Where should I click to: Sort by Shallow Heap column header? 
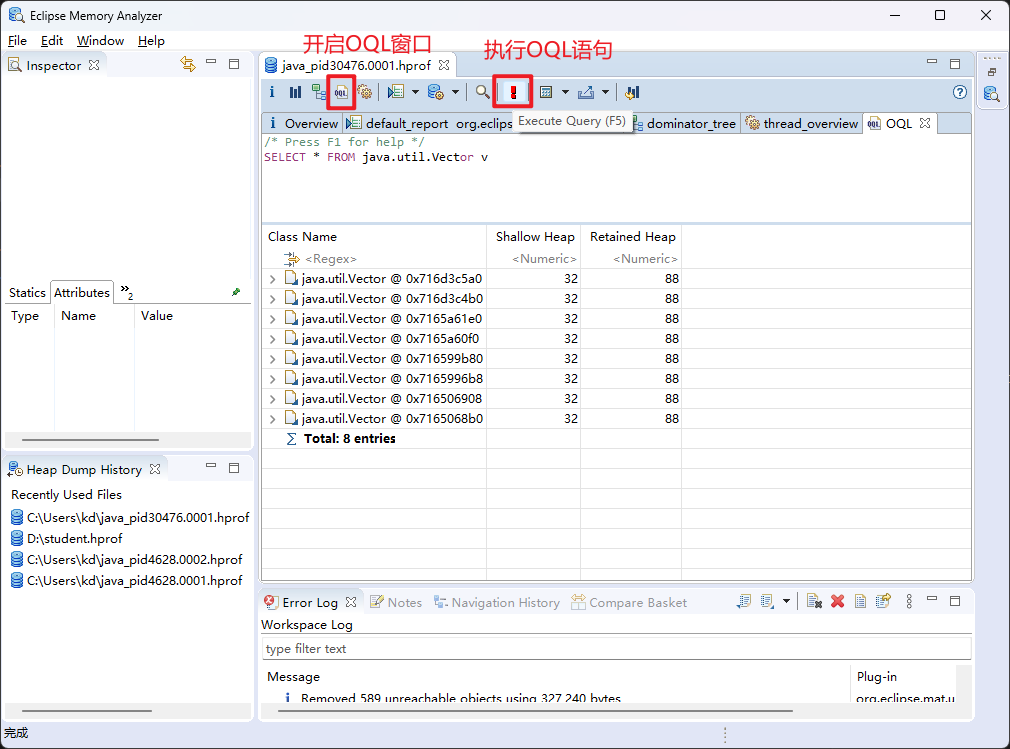point(533,237)
